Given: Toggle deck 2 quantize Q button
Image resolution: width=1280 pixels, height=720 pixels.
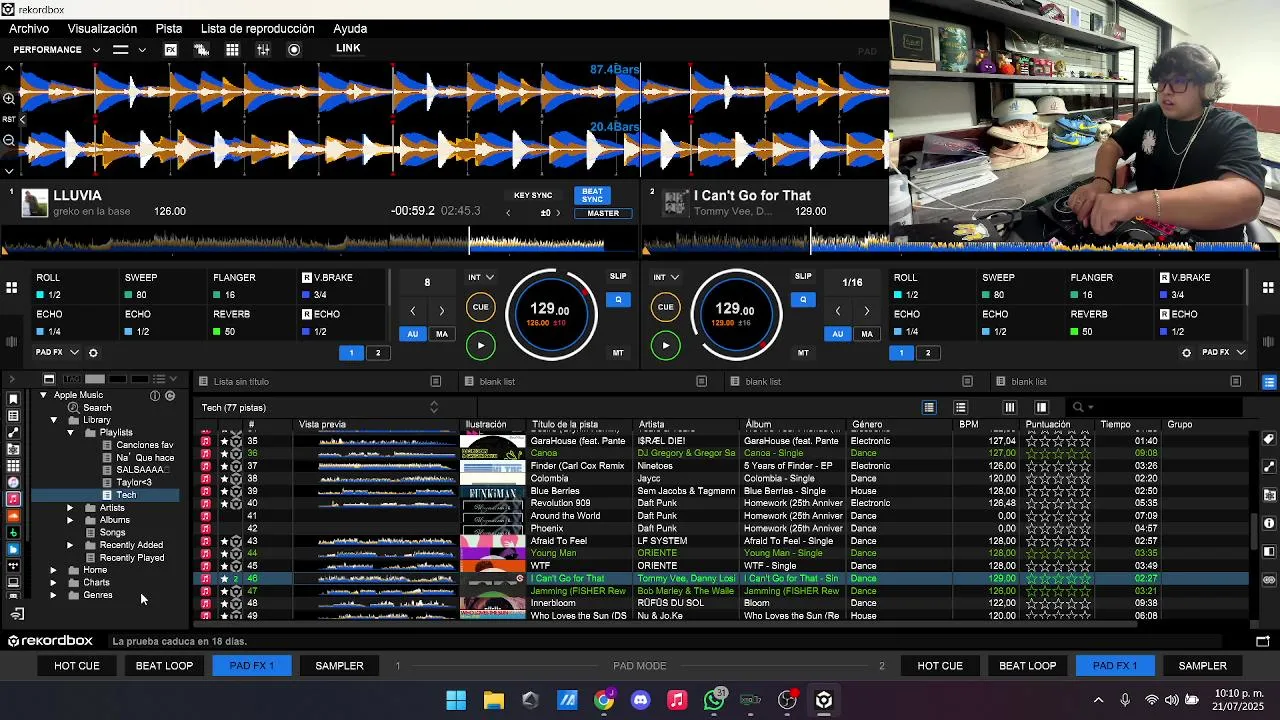Looking at the screenshot, I should tap(803, 300).
